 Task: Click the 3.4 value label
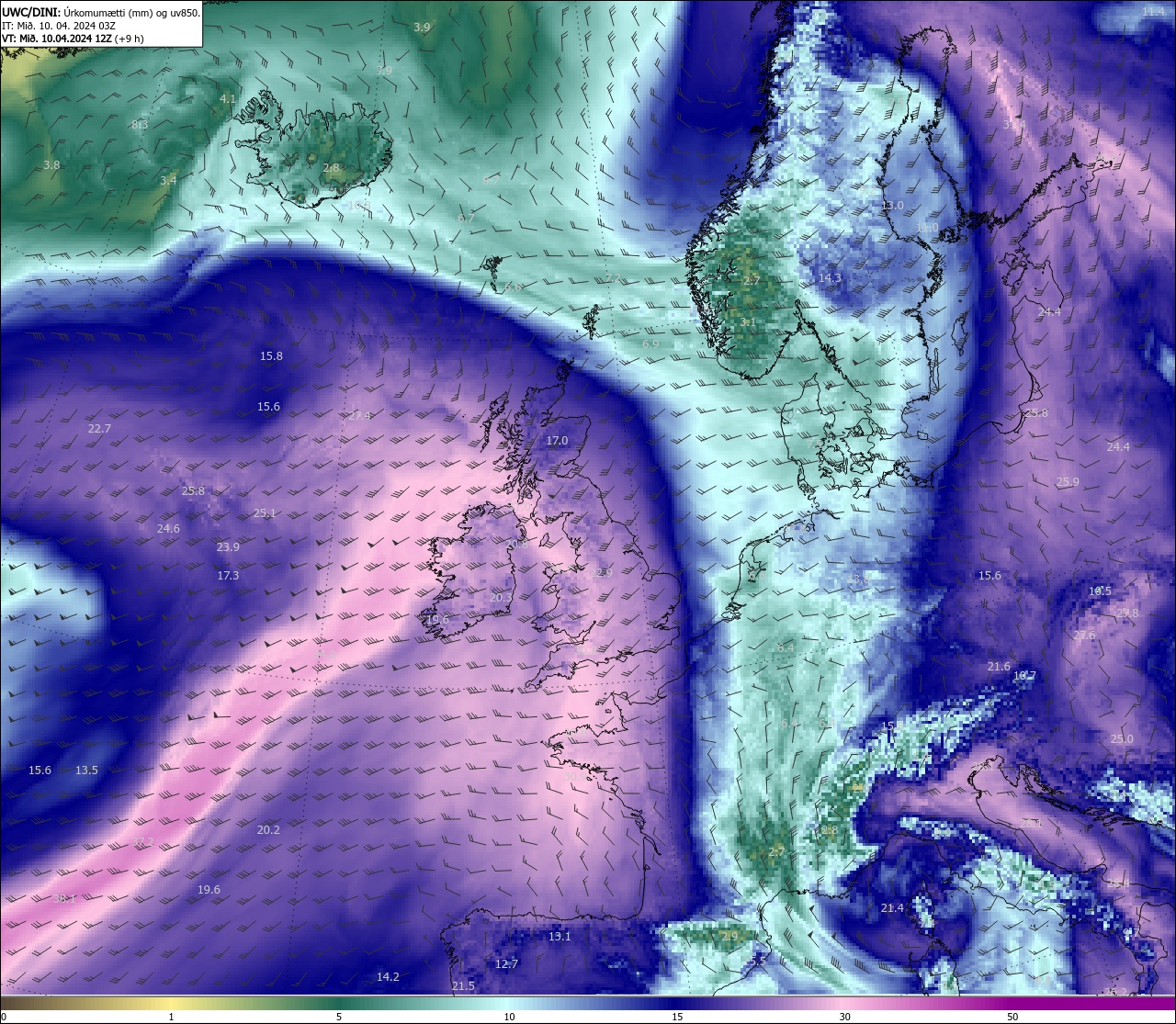coord(168,181)
